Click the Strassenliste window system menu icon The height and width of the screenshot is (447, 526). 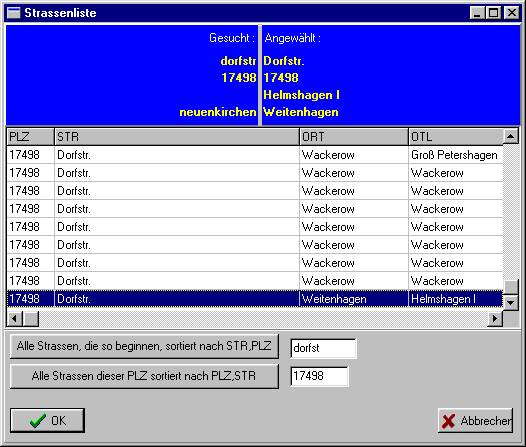(14, 13)
